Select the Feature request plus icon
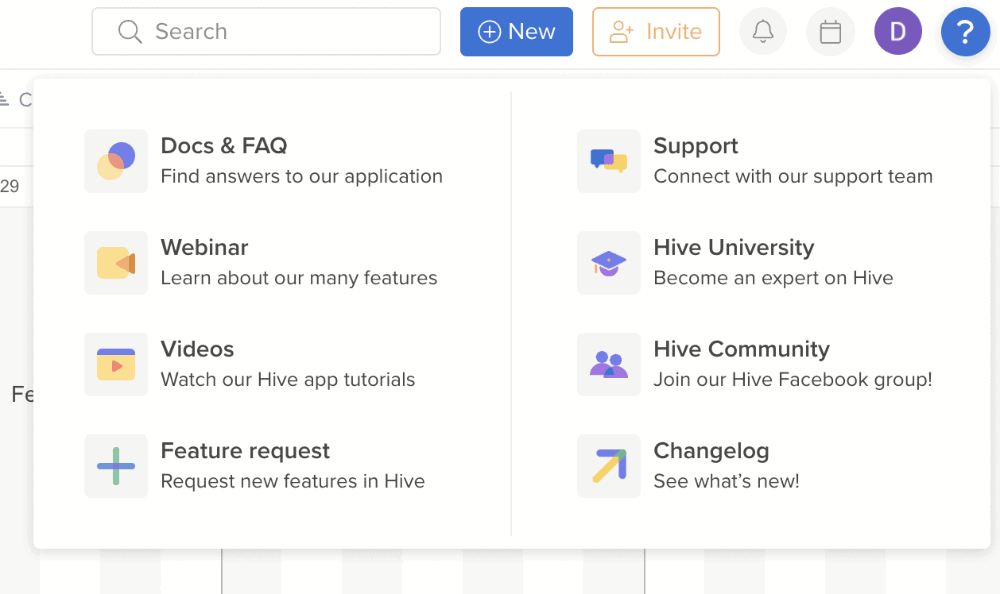This screenshot has width=1000, height=594. (x=116, y=466)
